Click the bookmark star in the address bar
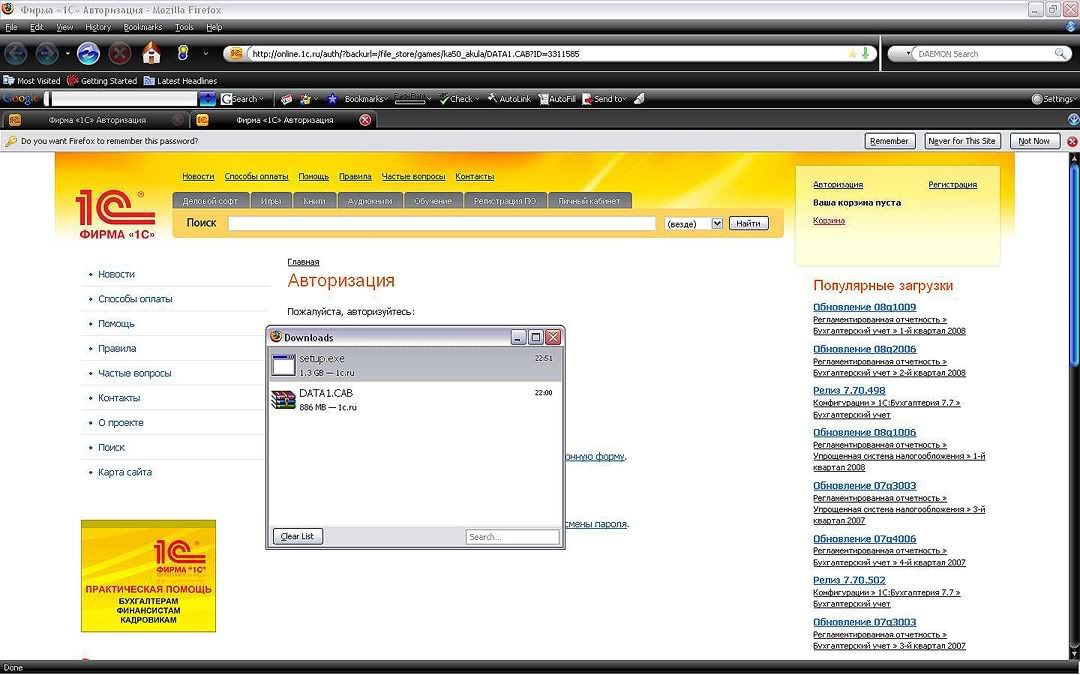The width and height of the screenshot is (1080, 675). pyautogui.click(x=852, y=54)
